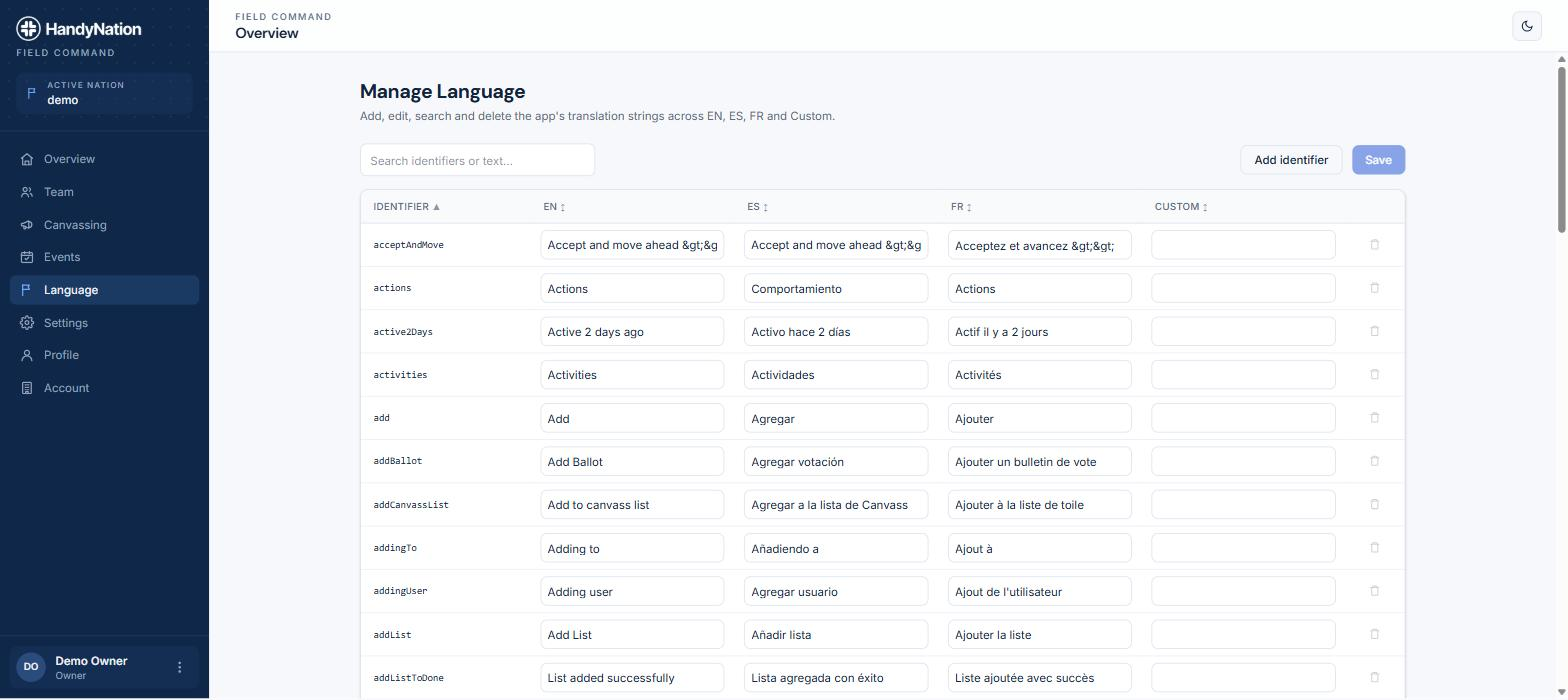This screenshot has height=700, width=1568.
Task: Edit ES field reading Comportamiento
Action: click(x=836, y=288)
